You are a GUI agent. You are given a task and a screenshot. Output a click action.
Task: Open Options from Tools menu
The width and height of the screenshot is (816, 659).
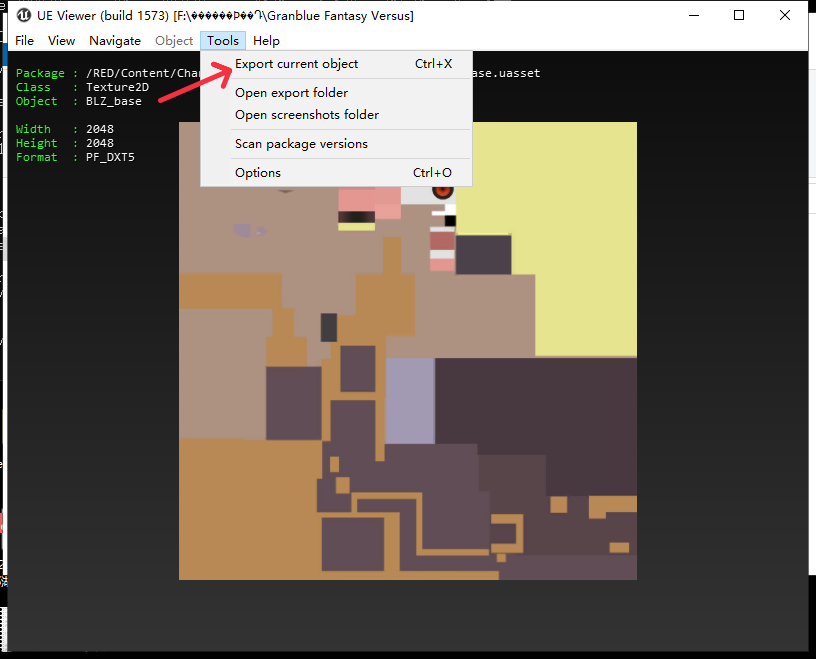coord(336,173)
